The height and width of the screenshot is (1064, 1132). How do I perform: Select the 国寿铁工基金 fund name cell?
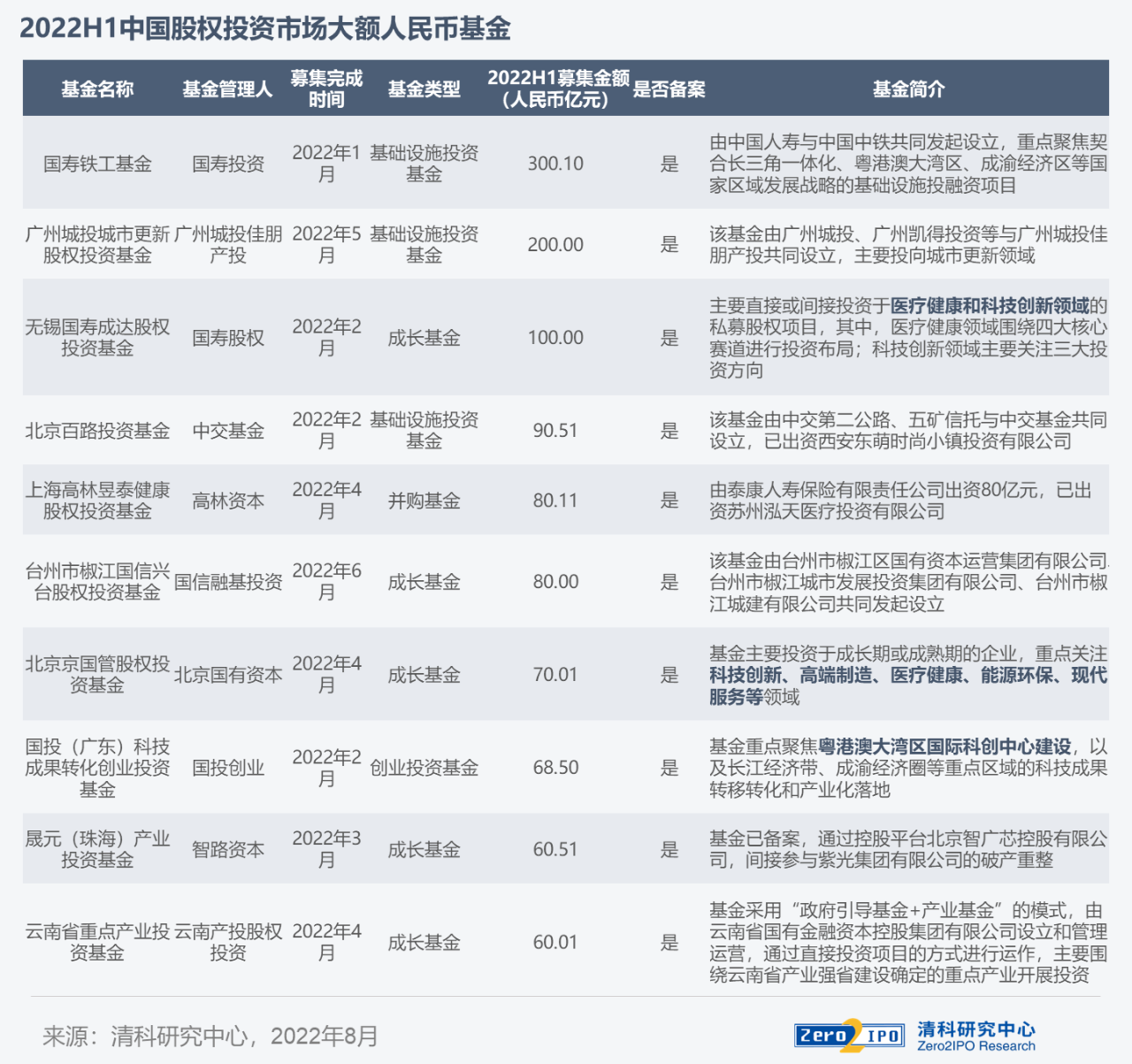tap(97, 164)
